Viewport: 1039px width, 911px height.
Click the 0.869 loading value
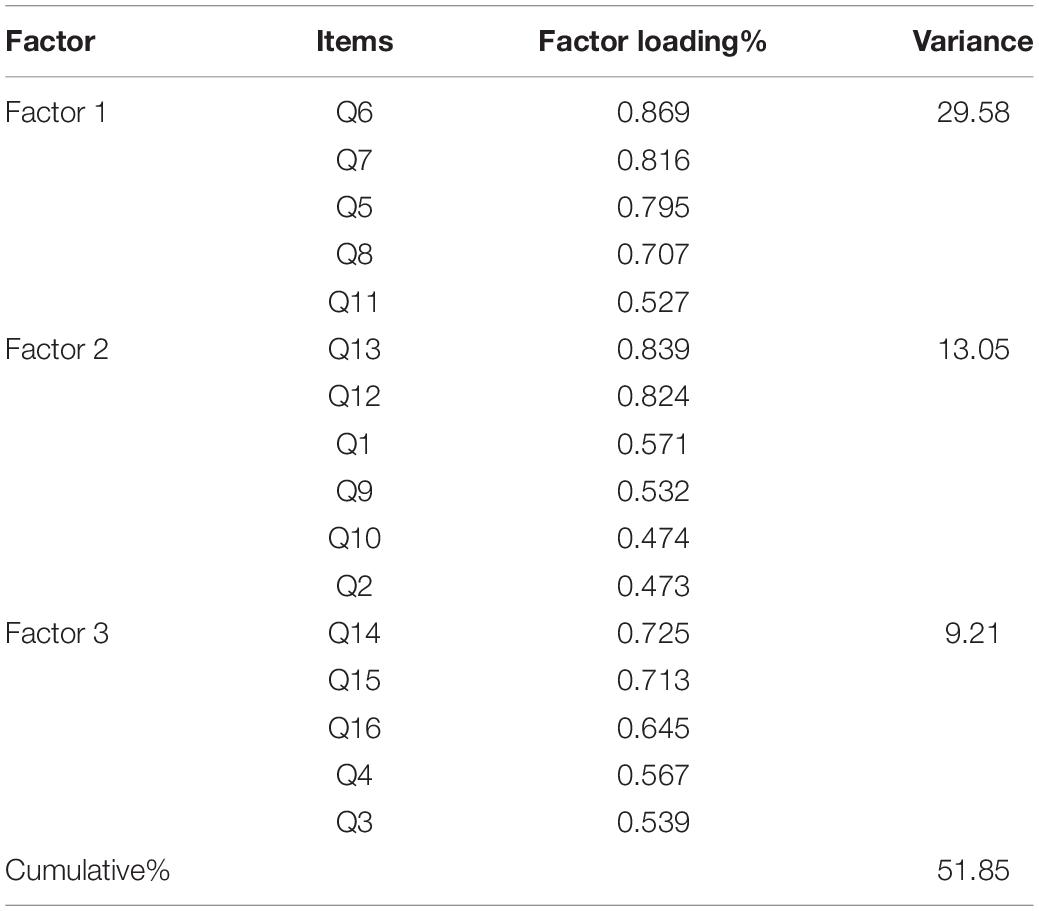point(653,113)
